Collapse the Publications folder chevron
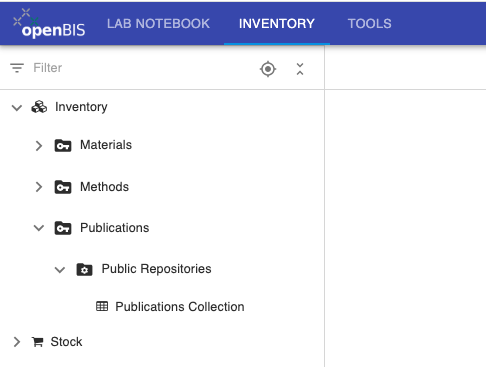The width and height of the screenshot is (486, 367). [x=39, y=228]
